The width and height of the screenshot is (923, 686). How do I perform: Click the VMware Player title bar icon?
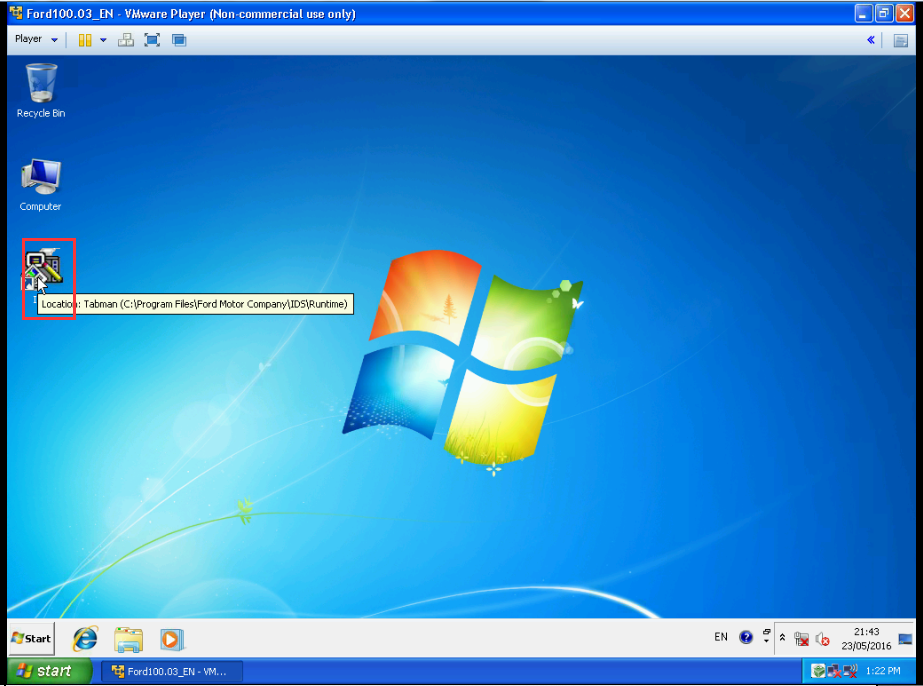coord(16,13)
